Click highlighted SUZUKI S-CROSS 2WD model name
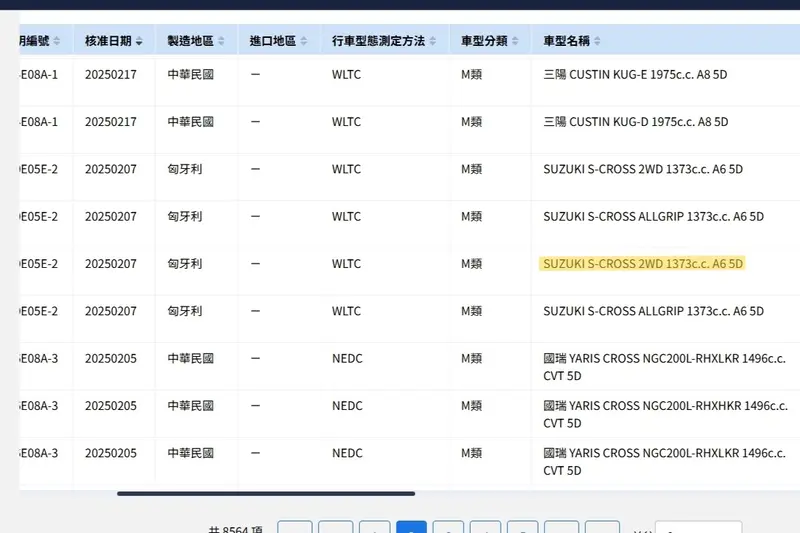The width and height of the screenshot is (800, 533). pos(643,264)
